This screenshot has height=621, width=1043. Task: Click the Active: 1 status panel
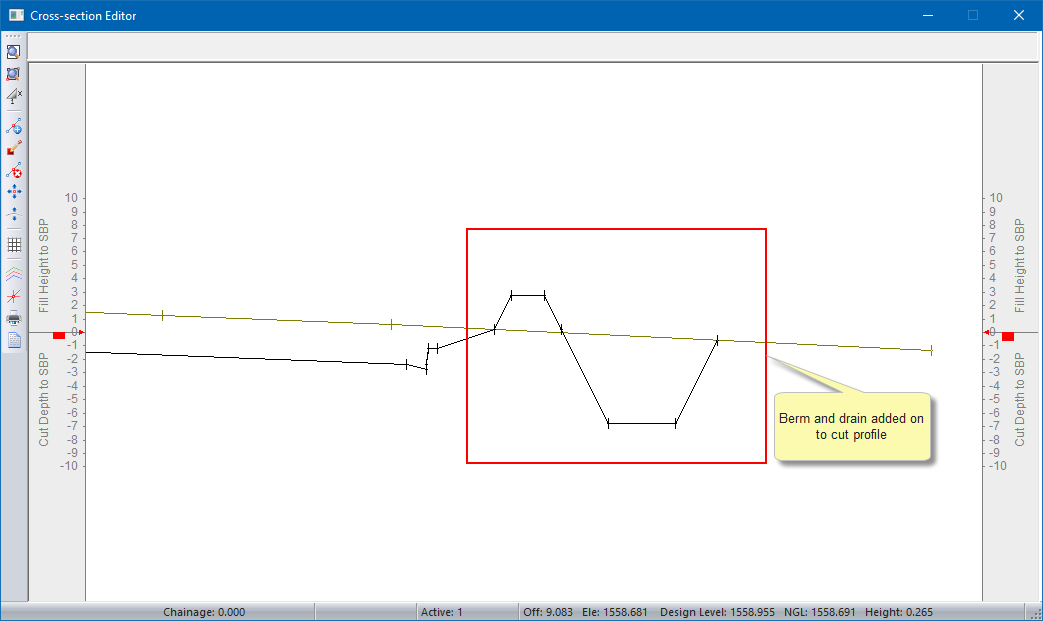click(441, 612)
